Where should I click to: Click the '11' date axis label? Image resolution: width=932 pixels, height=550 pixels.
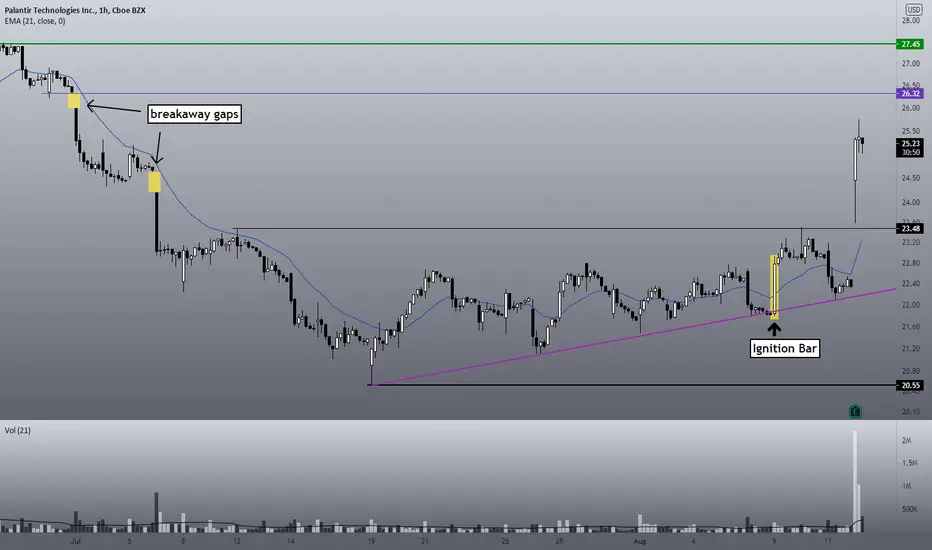[828, 541]
